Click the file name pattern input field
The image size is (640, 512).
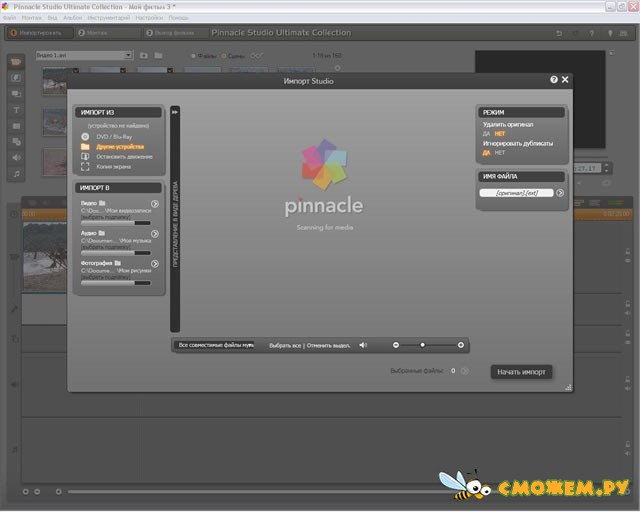pos(517,193)
